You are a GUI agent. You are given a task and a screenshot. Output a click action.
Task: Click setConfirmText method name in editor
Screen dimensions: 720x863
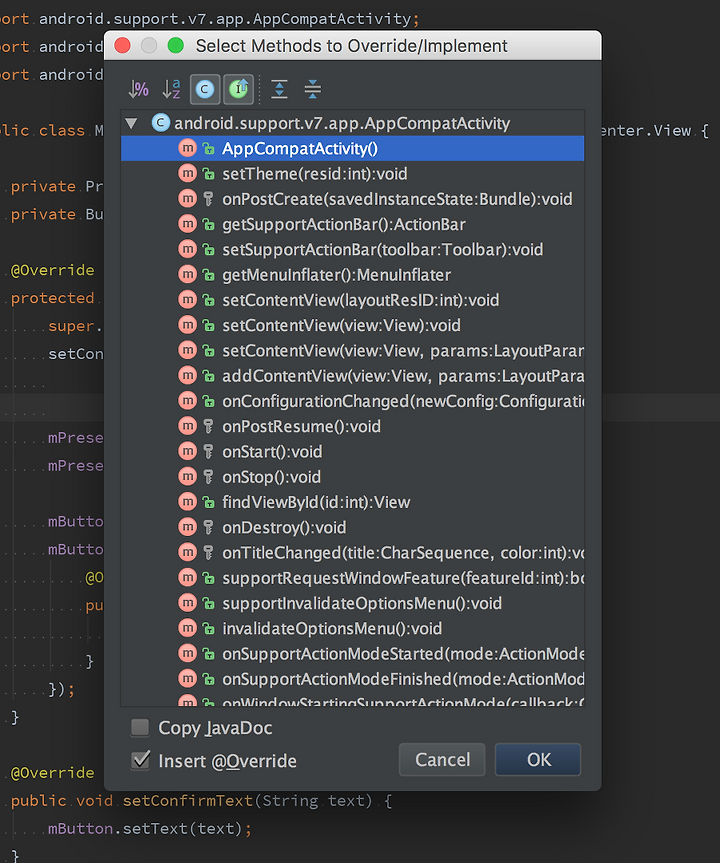pyautogui.click(x=187, y=800)
